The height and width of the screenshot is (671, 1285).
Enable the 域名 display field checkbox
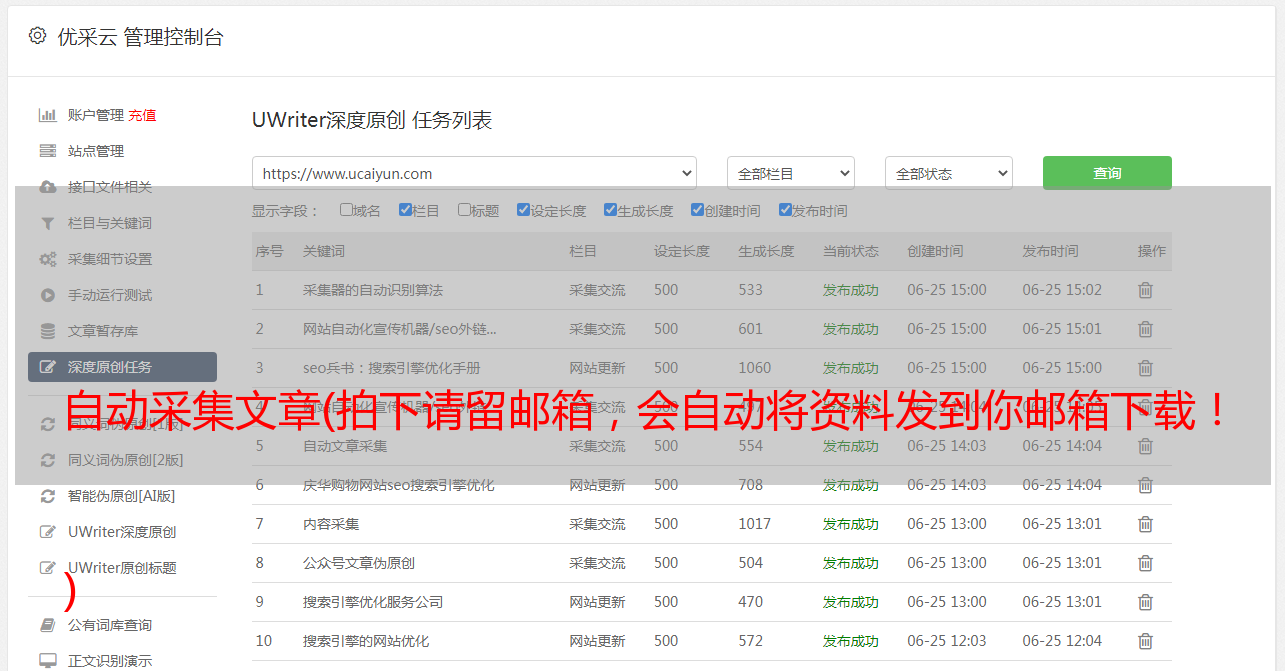346,210
